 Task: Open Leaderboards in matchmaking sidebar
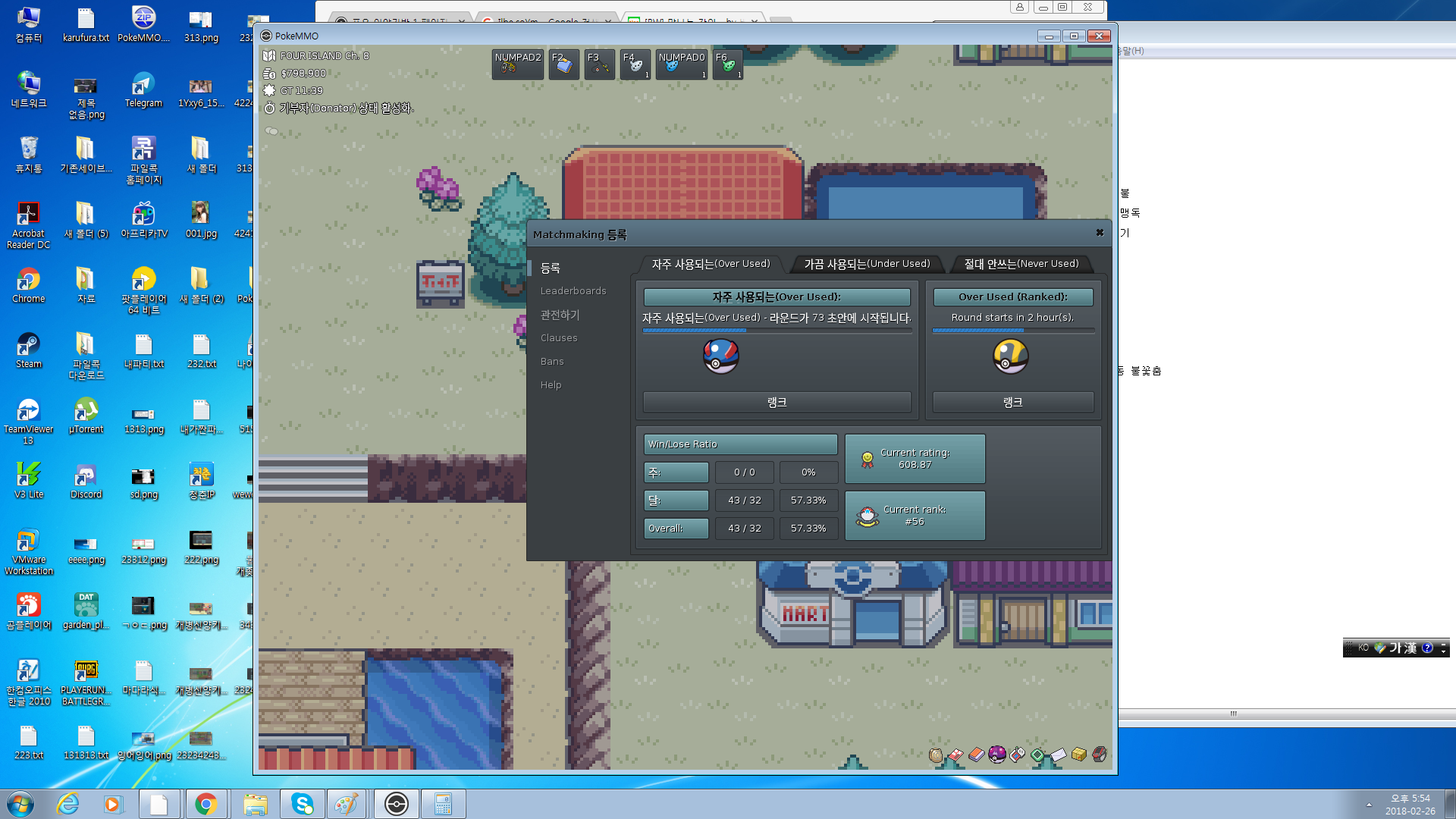(x=573, y=291)
